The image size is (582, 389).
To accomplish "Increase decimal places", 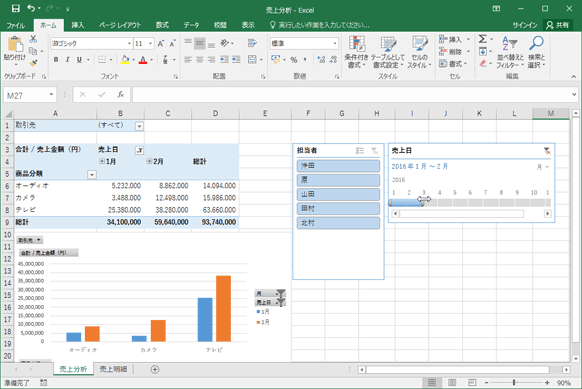I will pyautogui.click(x=321, y=59).
